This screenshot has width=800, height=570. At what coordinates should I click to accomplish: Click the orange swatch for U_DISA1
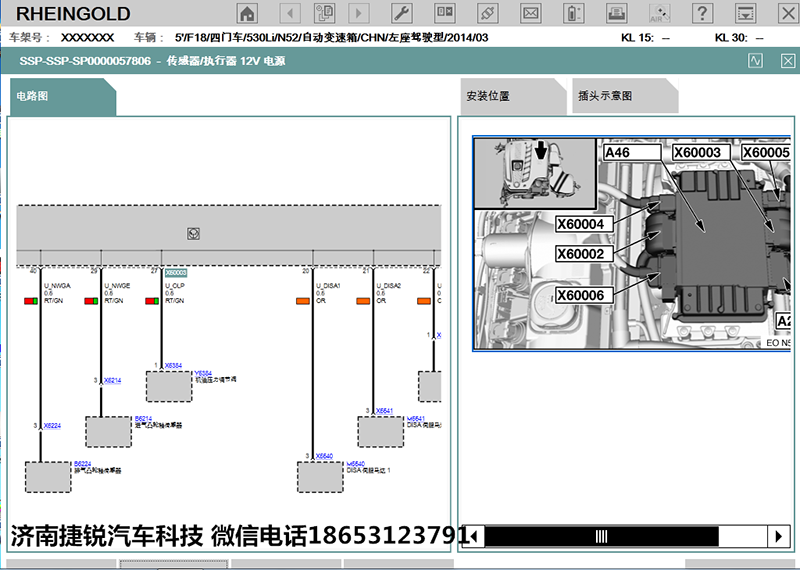pyautogui.click(x=303, y=301)
